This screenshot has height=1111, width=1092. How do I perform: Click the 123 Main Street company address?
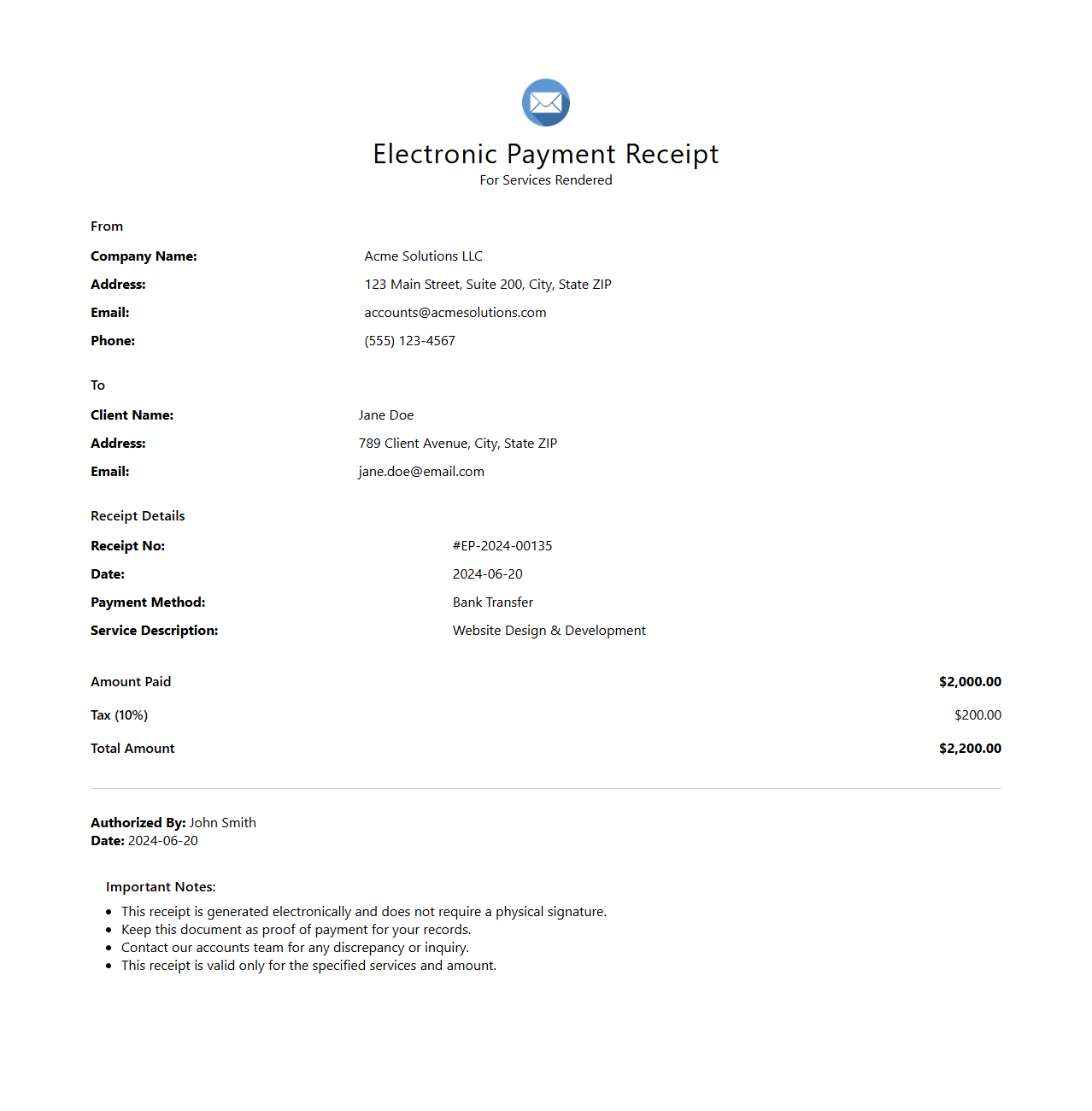click(x=488, y=285)
